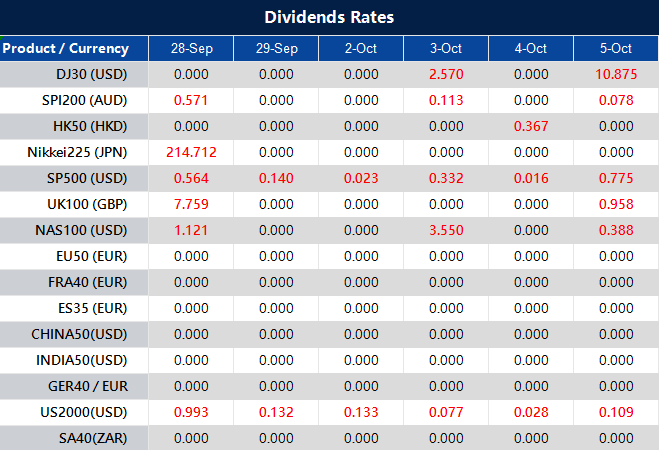Click the 4-Oct column header
The width and height of the screenshot is (659, 450).
pyautogui.click(x=531, y=48)
